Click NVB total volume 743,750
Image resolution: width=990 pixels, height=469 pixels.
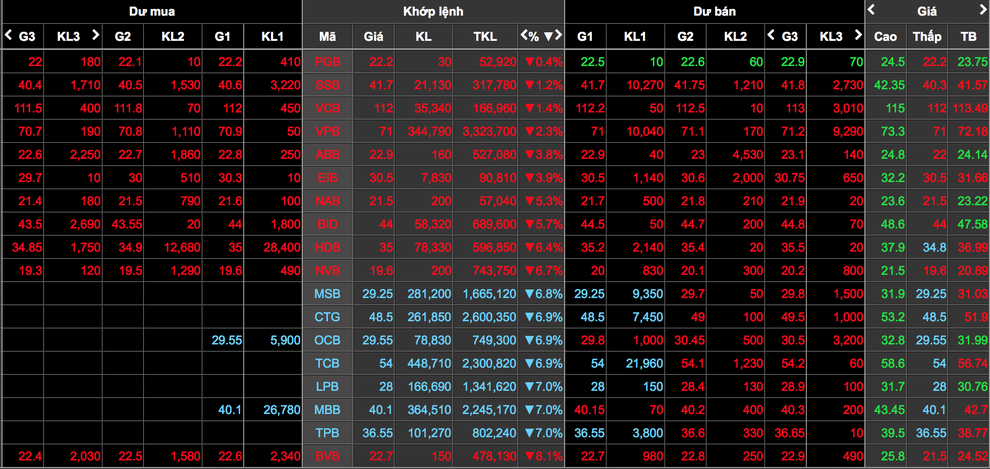(x=492, y=271)
